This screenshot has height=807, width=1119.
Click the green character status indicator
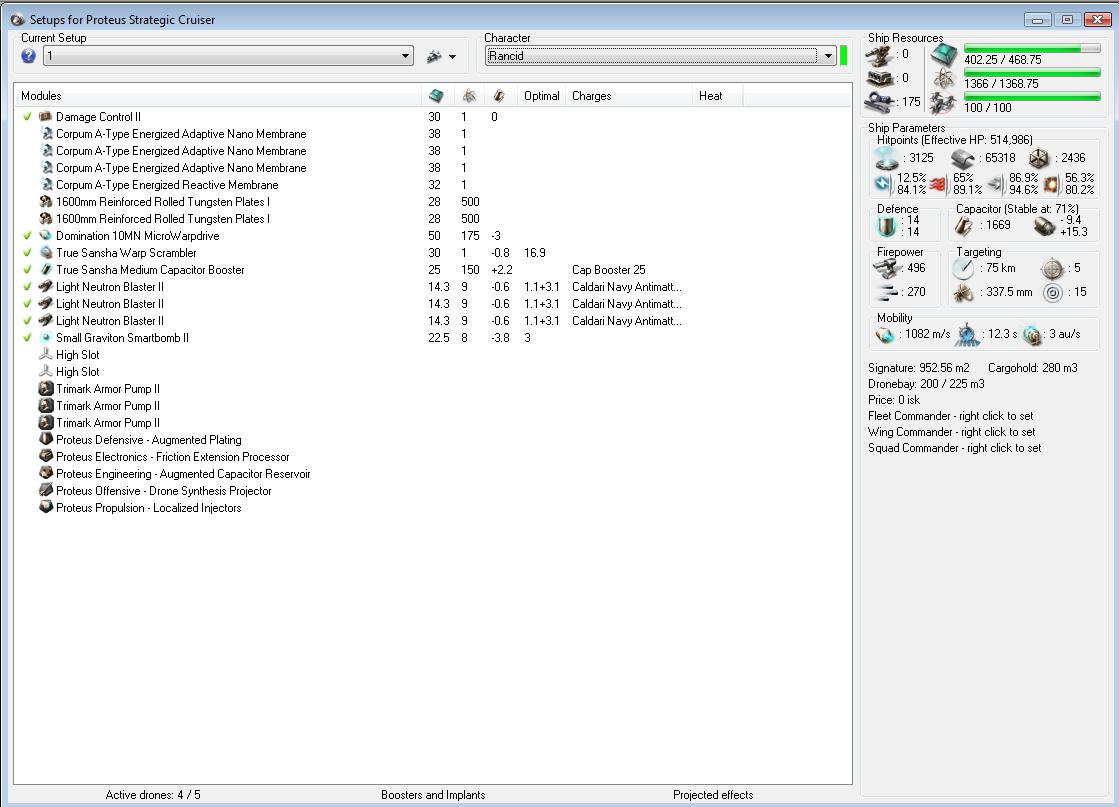pos(844,56)
